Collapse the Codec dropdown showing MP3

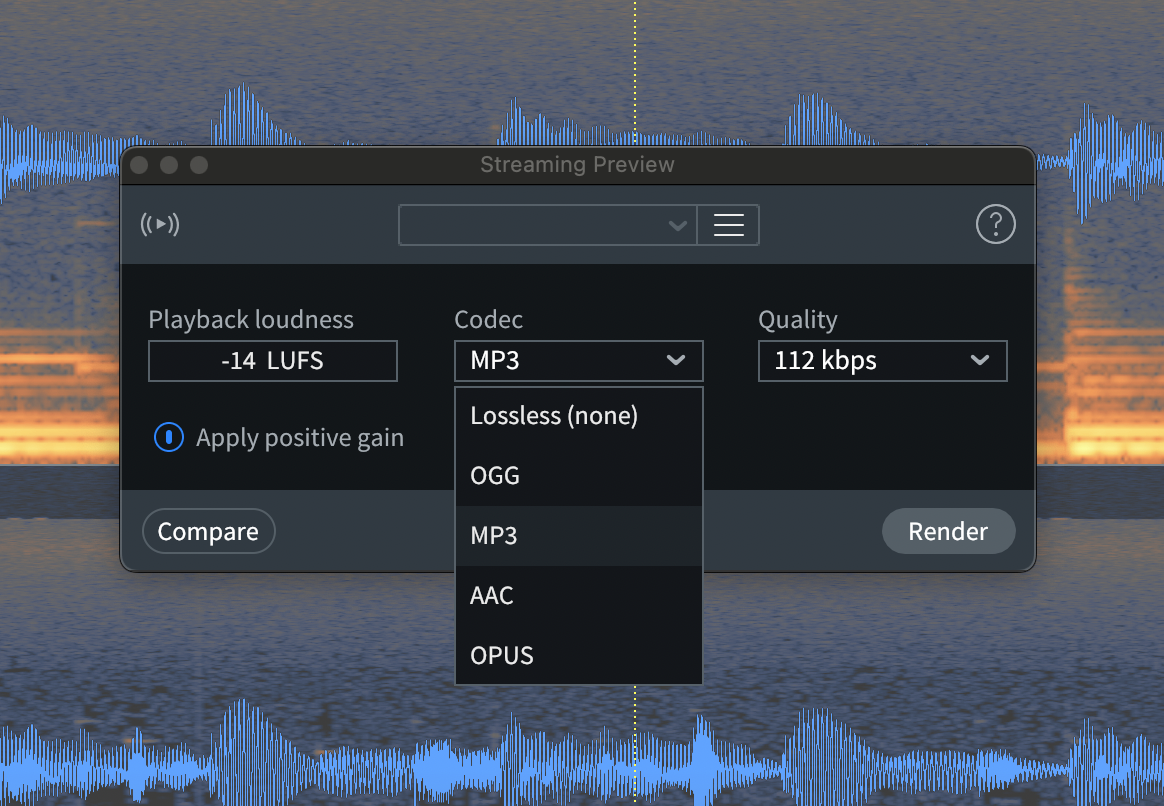(578, 361)
